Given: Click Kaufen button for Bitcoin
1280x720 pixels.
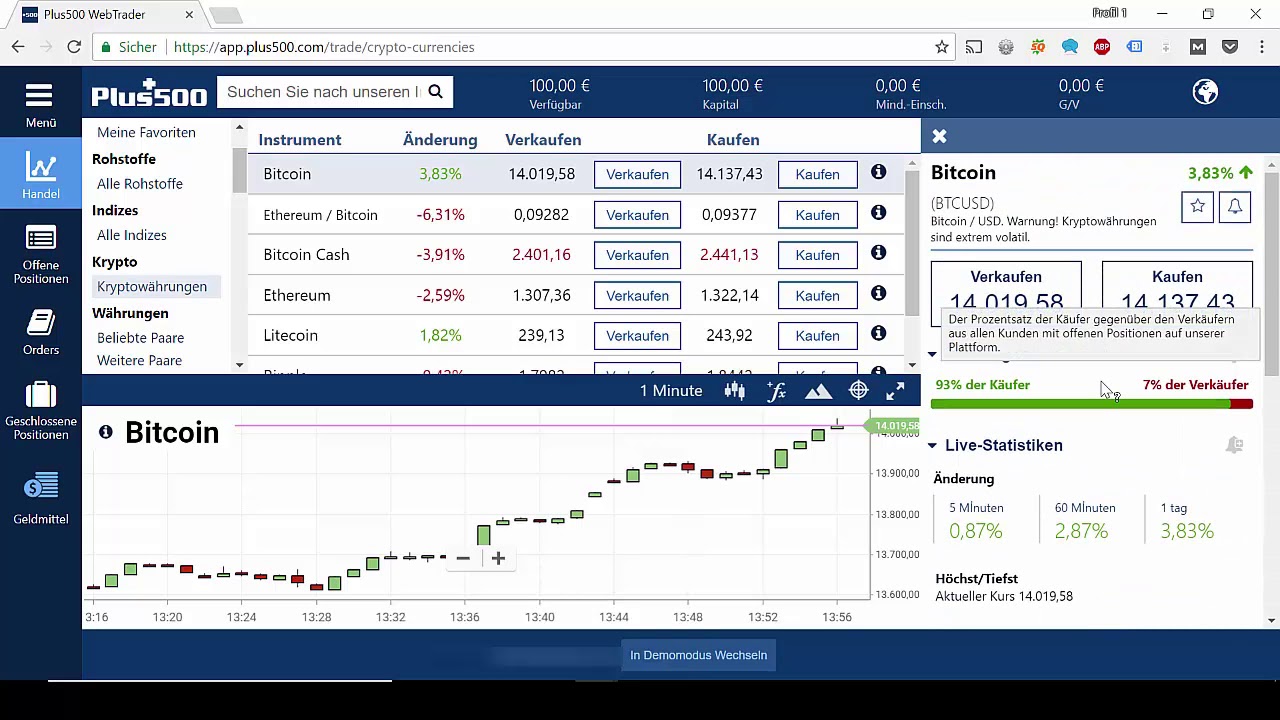Looking at the screenshot, I should click(817, 174).
